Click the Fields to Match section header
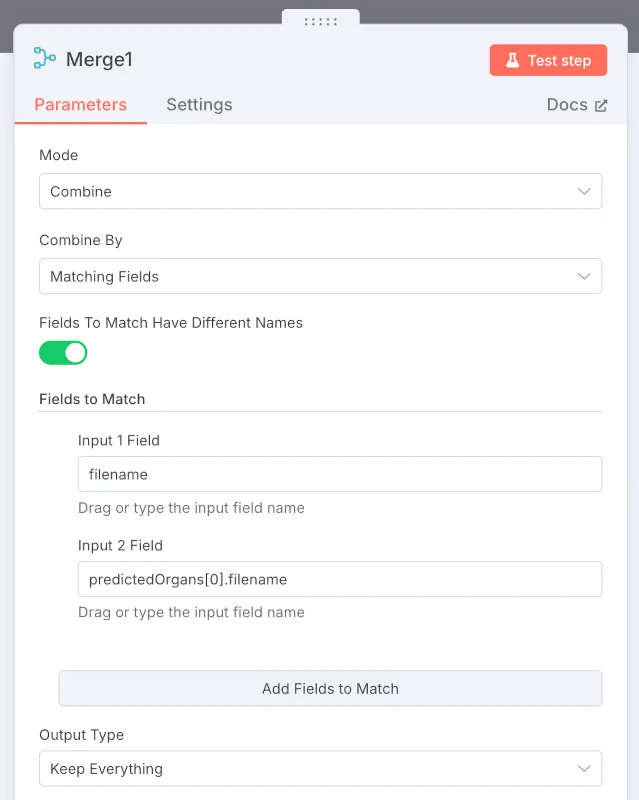The width and height of the screenshot is (639, 800). (92, 399)
